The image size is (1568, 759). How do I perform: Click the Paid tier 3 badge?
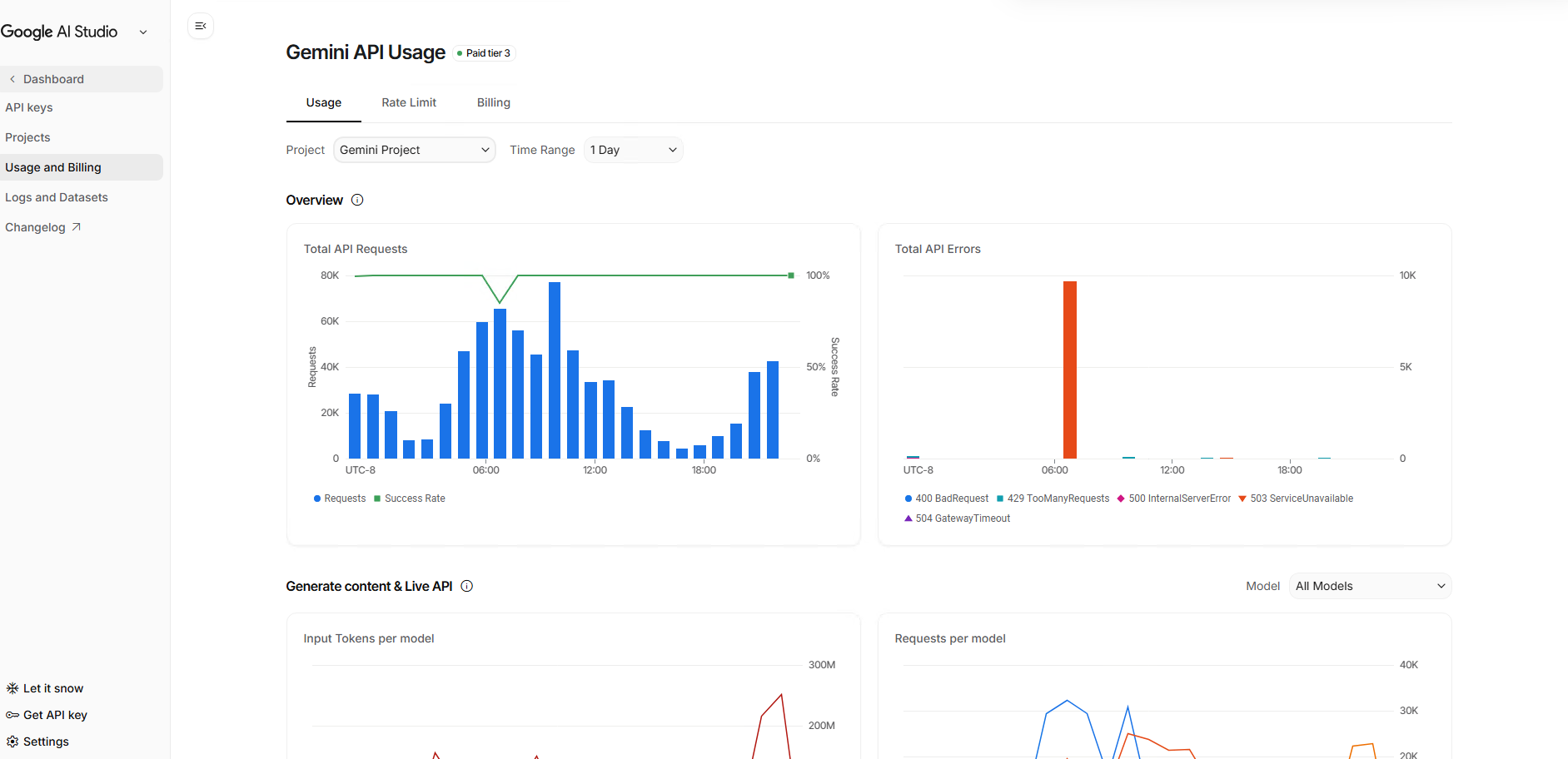pos(485,53)
